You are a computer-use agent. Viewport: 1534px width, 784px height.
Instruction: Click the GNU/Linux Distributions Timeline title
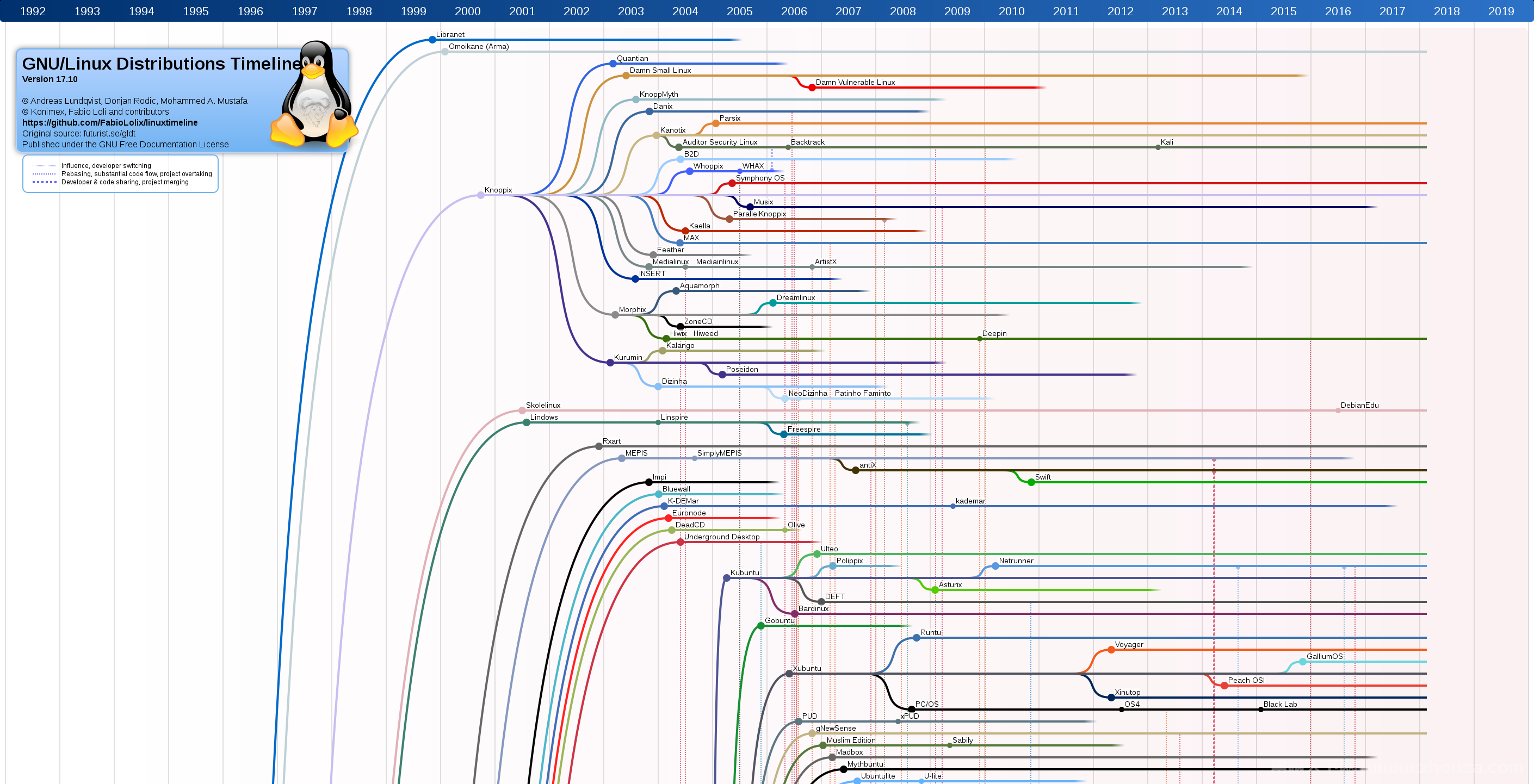pos(162,64)
